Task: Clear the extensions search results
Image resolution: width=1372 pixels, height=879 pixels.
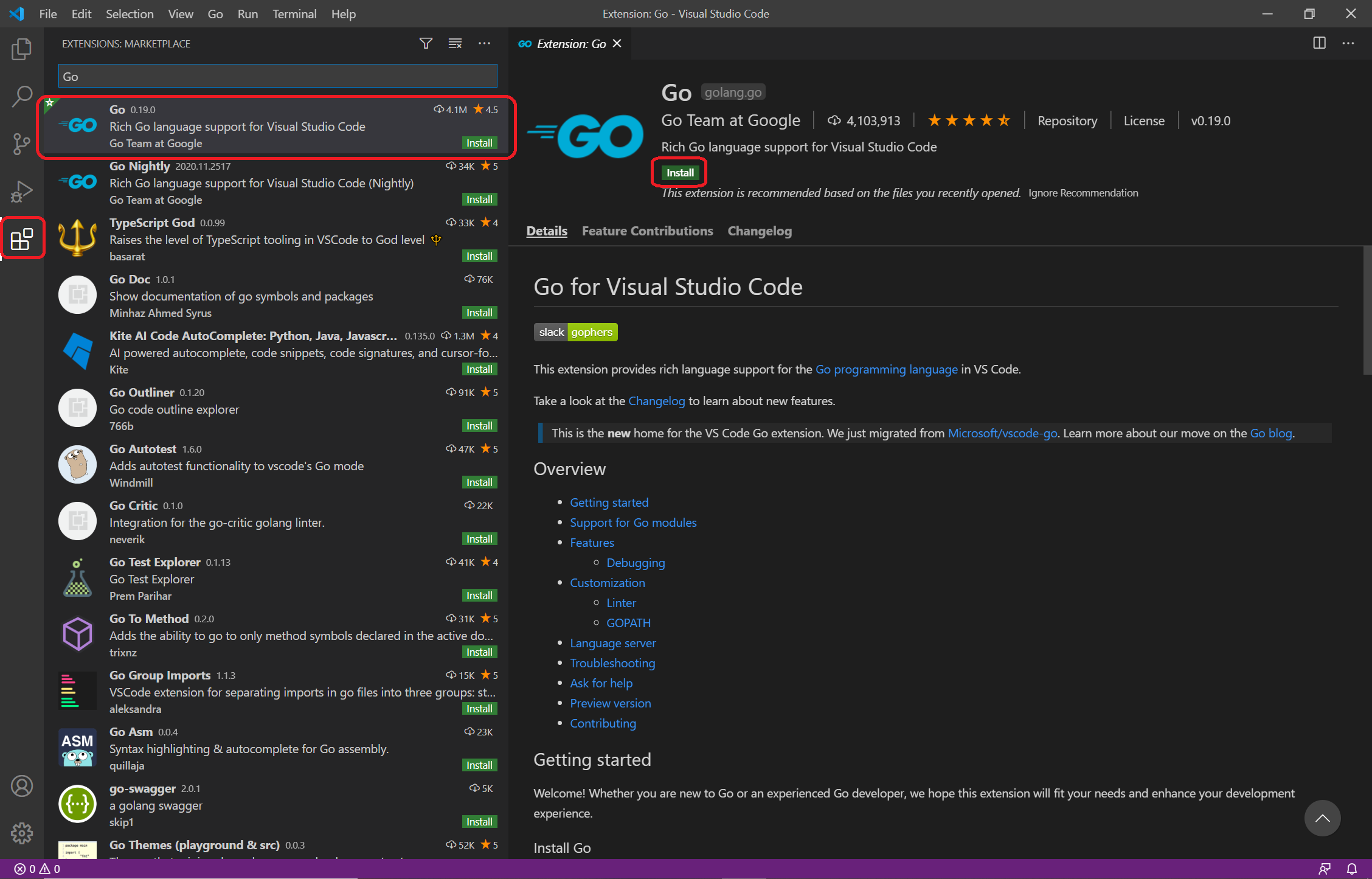Action: click(455, 43)
